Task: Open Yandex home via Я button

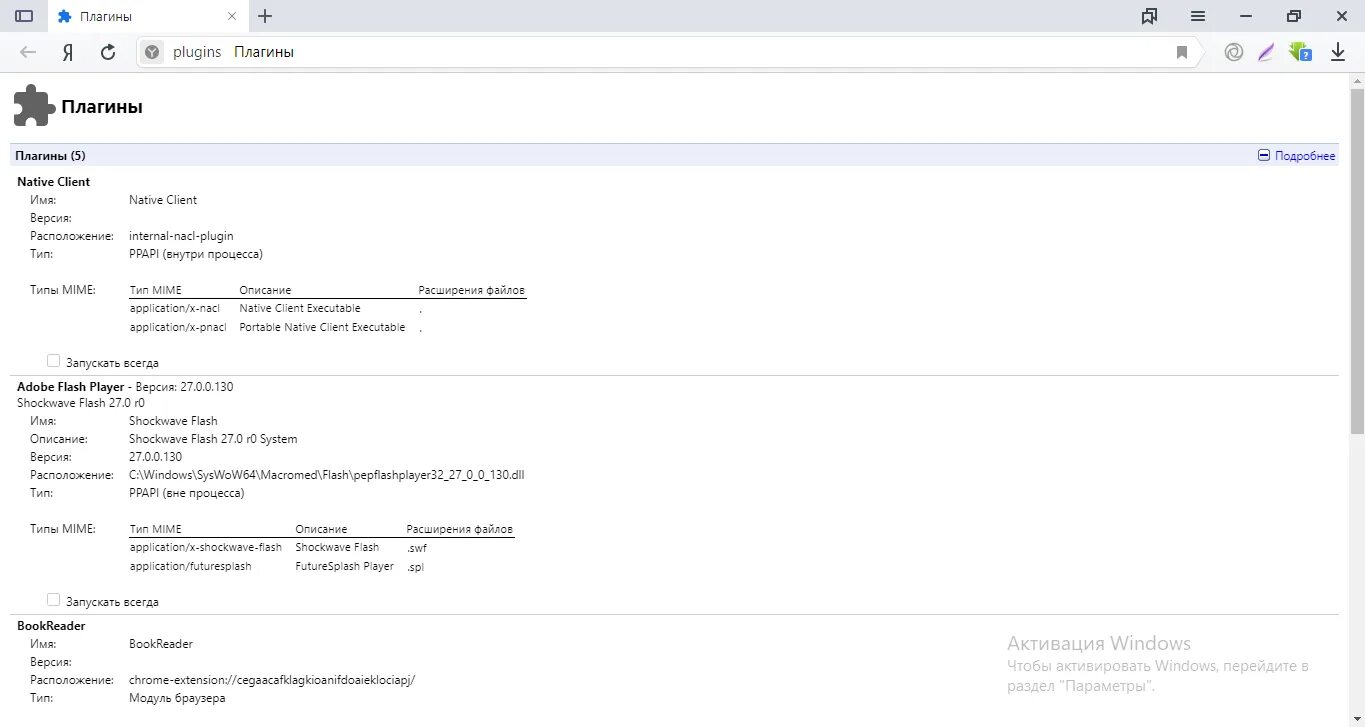Action: (68, 52)
